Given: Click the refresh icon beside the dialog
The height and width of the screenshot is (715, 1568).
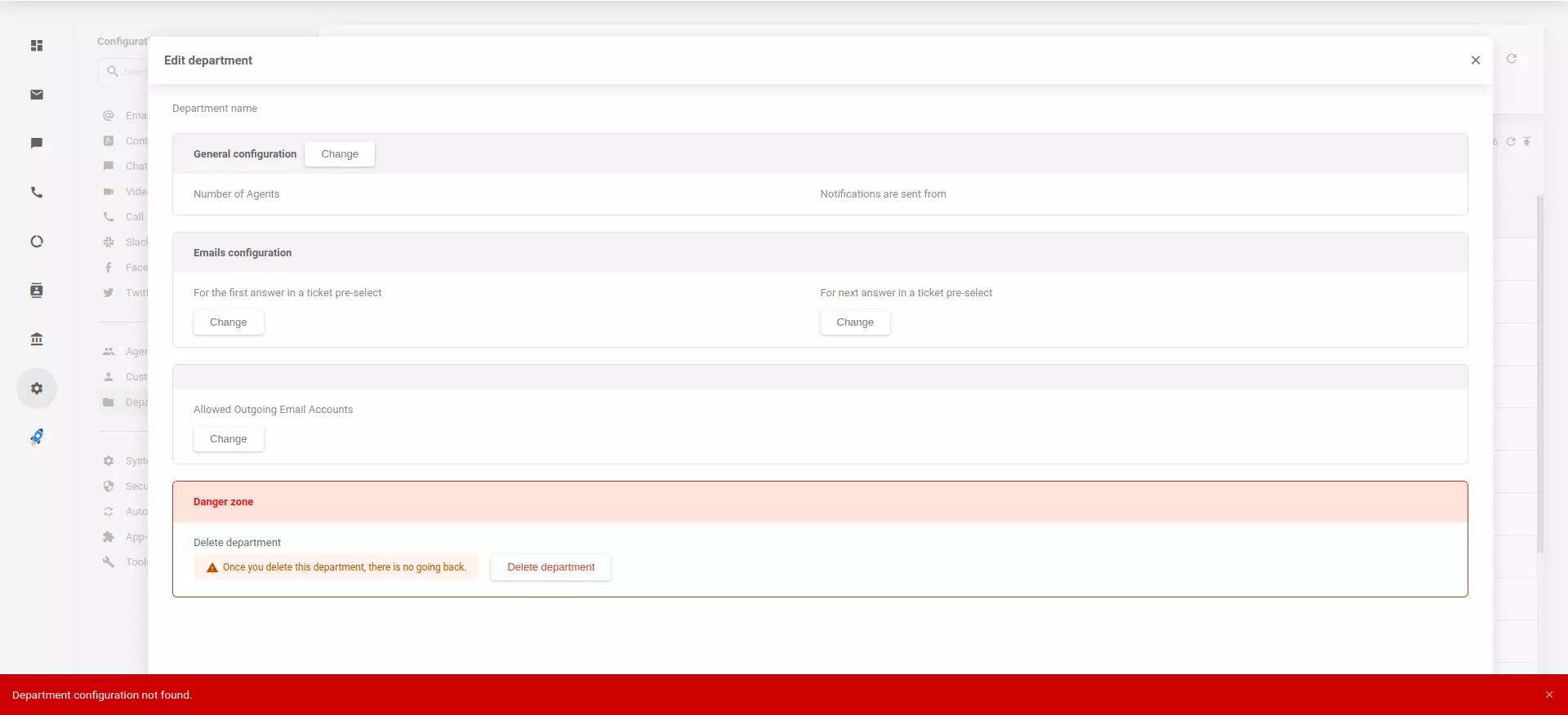Looking at the screenshot, I should tap(1512, 59).
